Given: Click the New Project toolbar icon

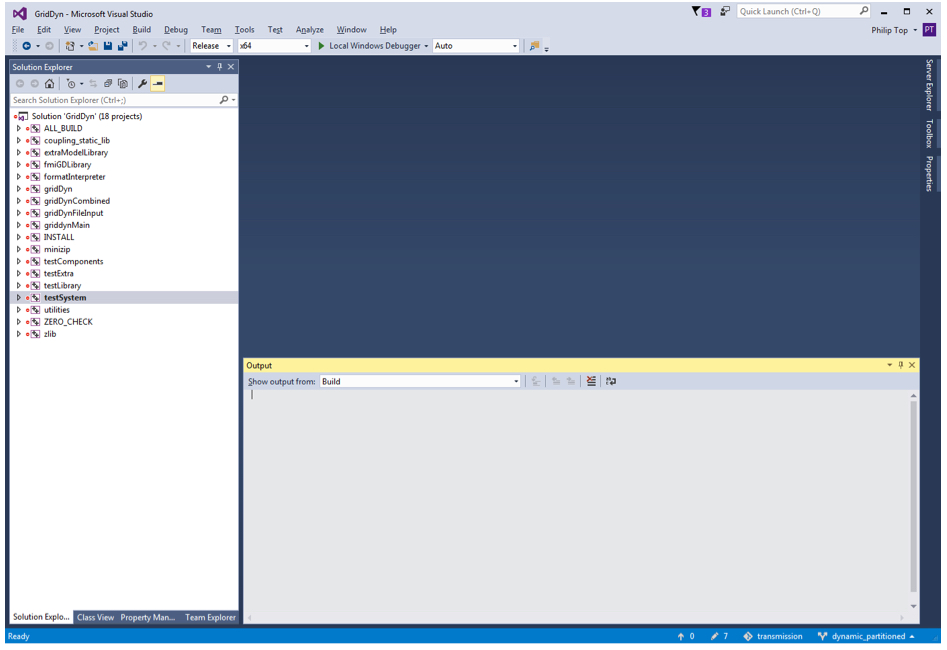Looking at the screenshot, I should 70,46.
